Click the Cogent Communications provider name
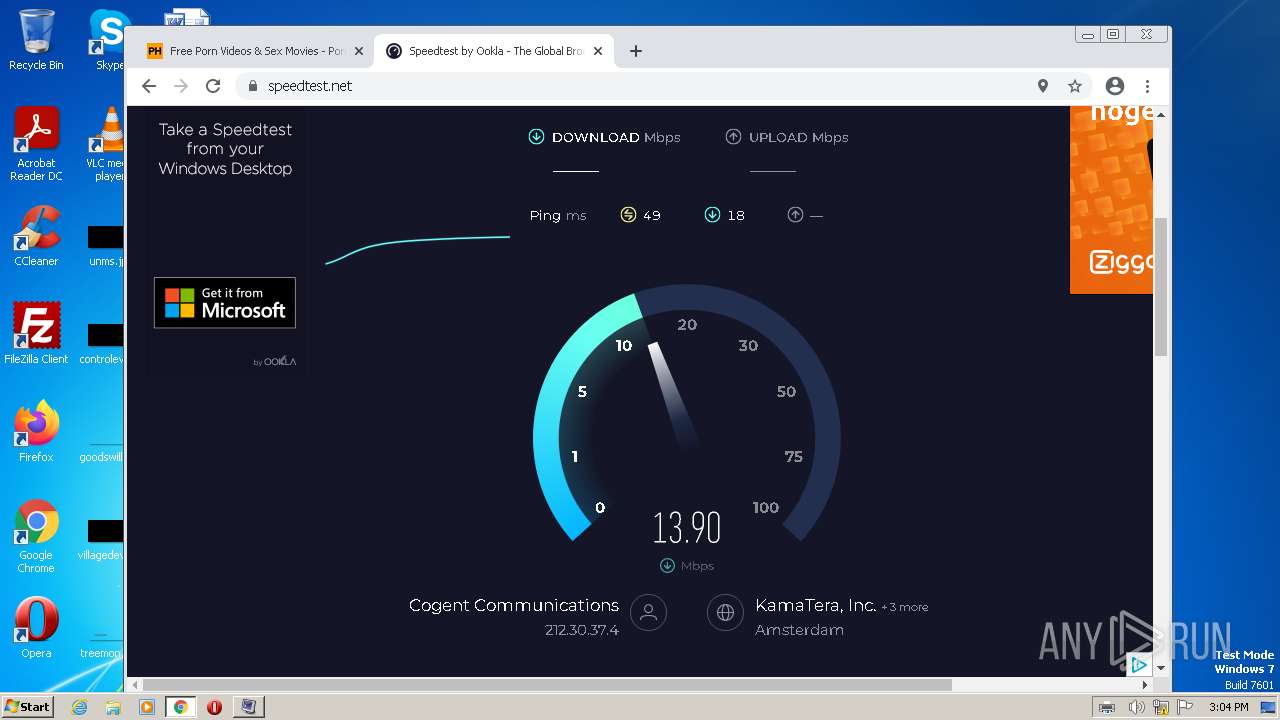1280x720 pixels. [514, 605]
